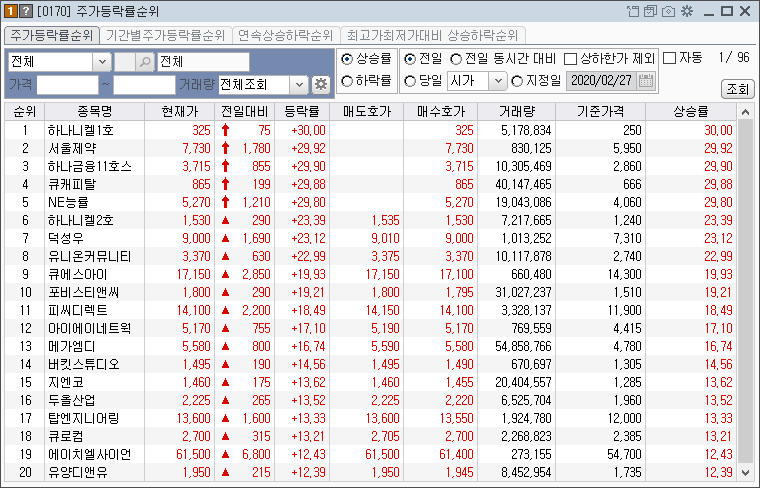
Task: Click the scrollbar down arrow
Action: 745,472
